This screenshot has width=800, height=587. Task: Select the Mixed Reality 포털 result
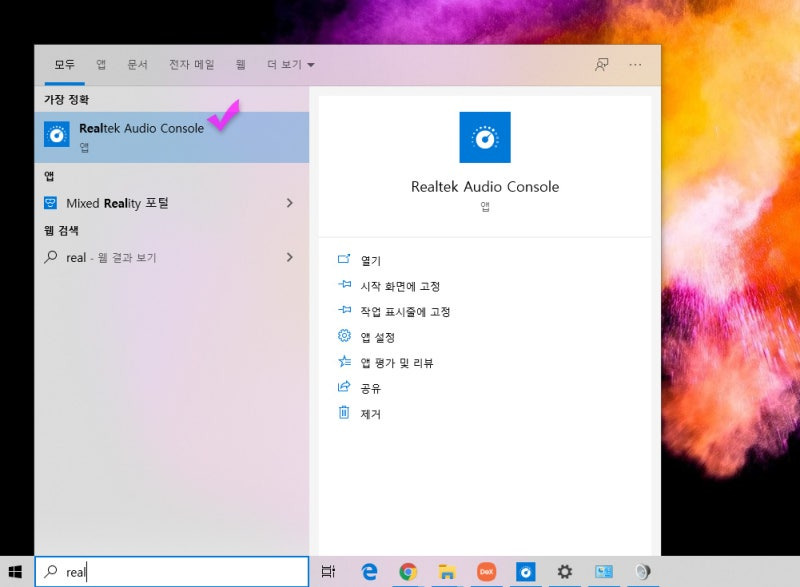tap(171, 203)
